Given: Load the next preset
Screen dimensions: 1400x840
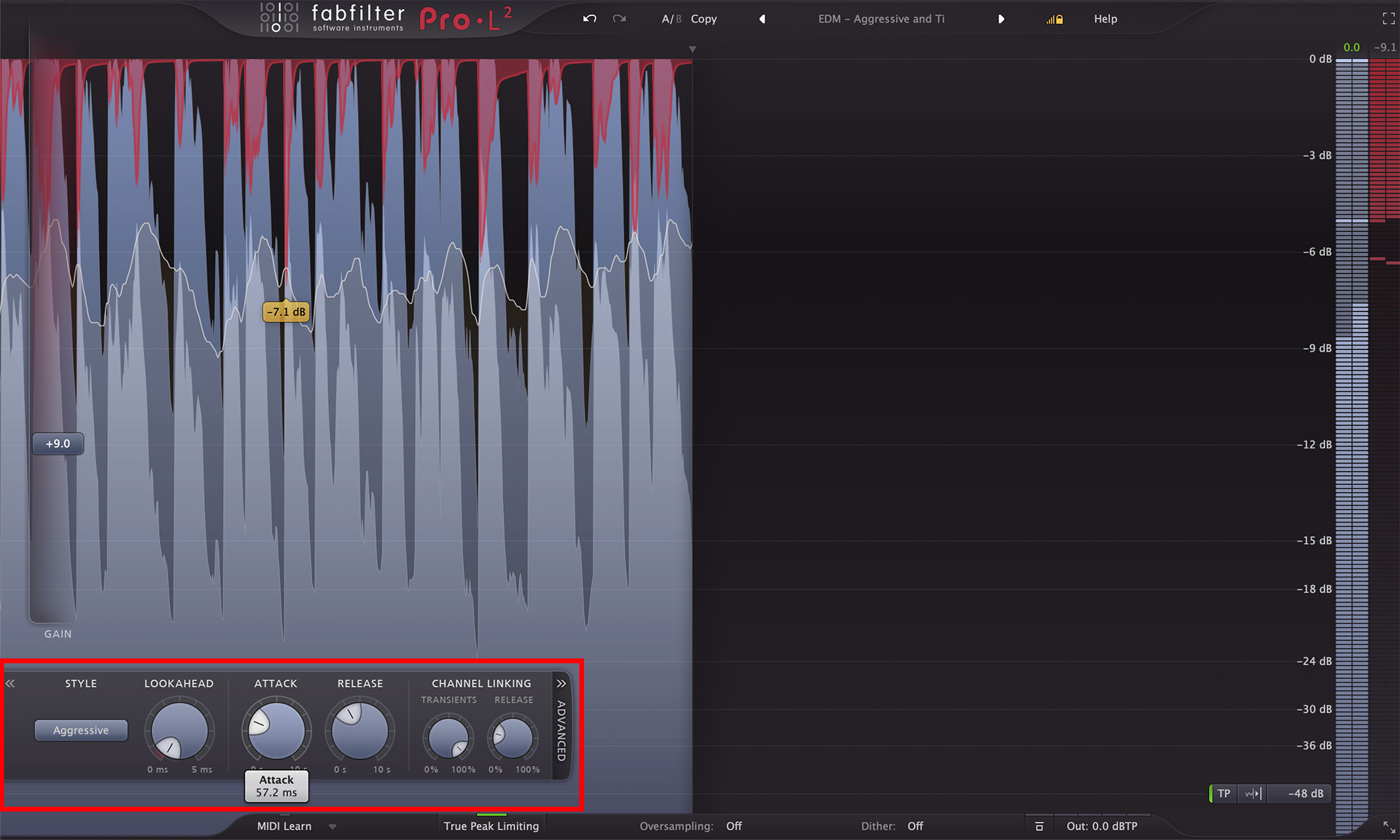Looking at the screenshot, I should (x=1001, y=19).
